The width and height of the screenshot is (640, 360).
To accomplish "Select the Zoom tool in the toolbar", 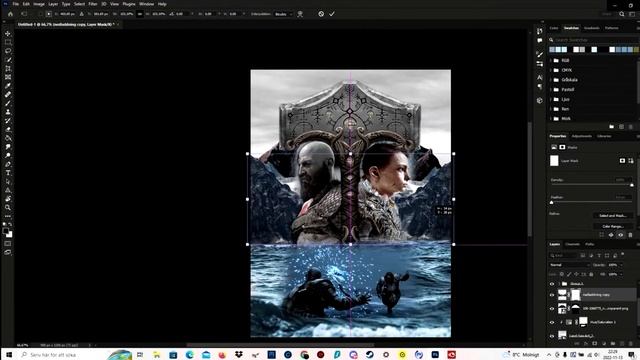I will tap(8, 207).
